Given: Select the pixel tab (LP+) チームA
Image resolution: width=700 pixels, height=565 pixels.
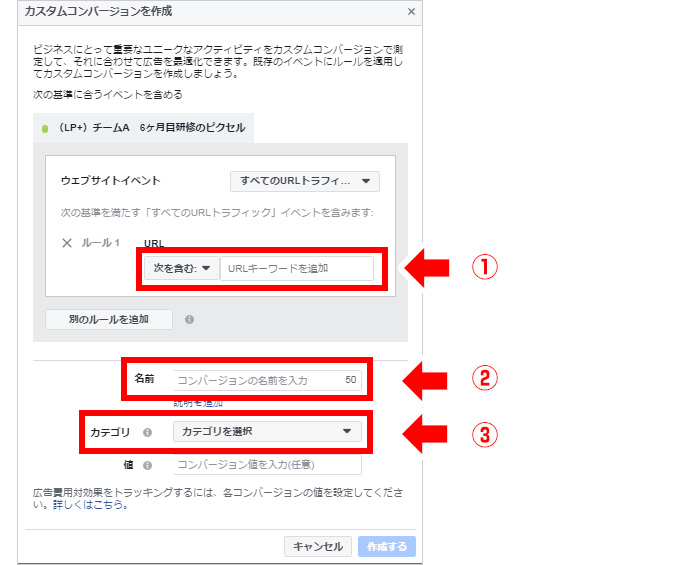Looking at the screenshot, I should [x=143, y=128].
